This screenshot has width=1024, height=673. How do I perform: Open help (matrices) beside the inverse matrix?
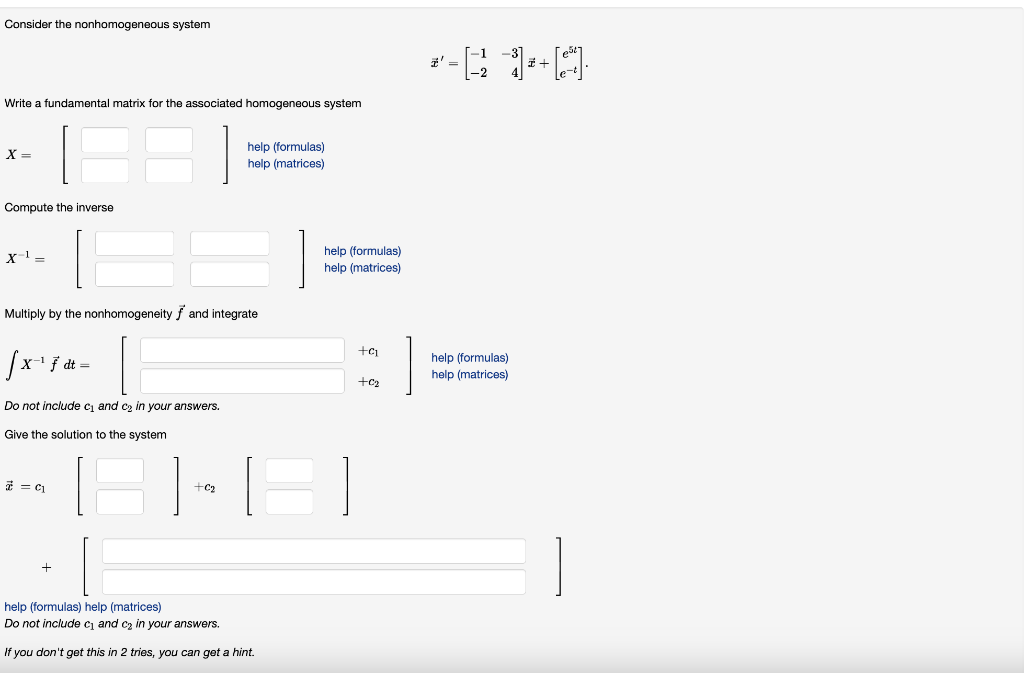361,267
